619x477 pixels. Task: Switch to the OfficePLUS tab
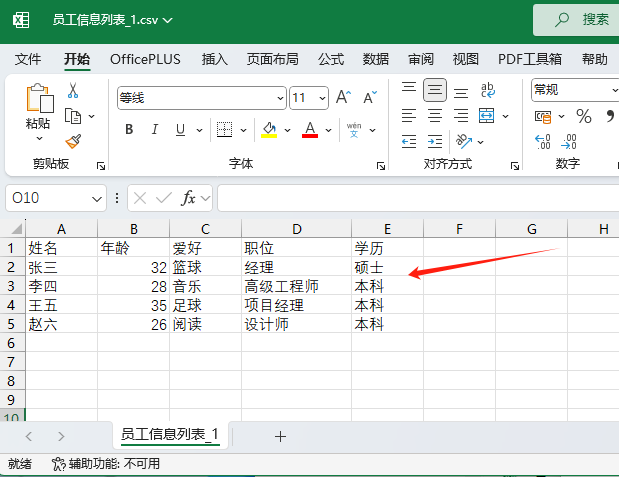click(x=145, y=59)
